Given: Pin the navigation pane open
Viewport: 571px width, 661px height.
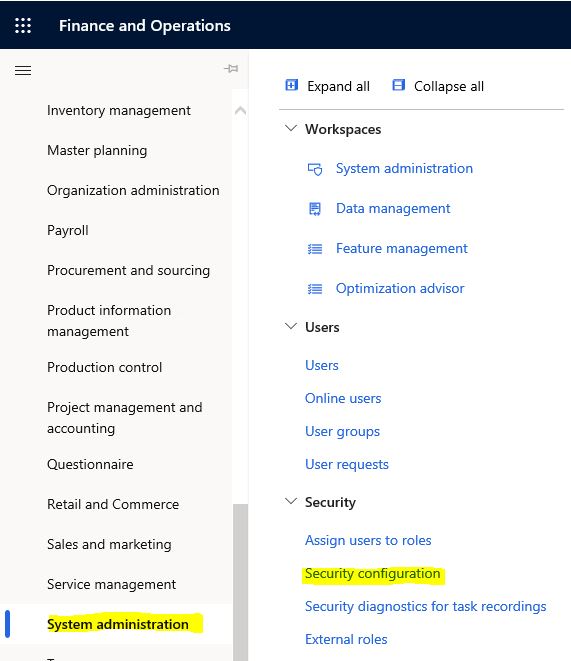Looking at the screenshot, I should click(x=231, y=68).
